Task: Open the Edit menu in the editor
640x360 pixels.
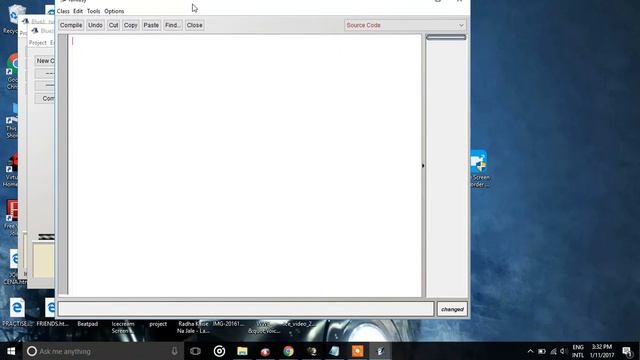Action: coord(78,11)
